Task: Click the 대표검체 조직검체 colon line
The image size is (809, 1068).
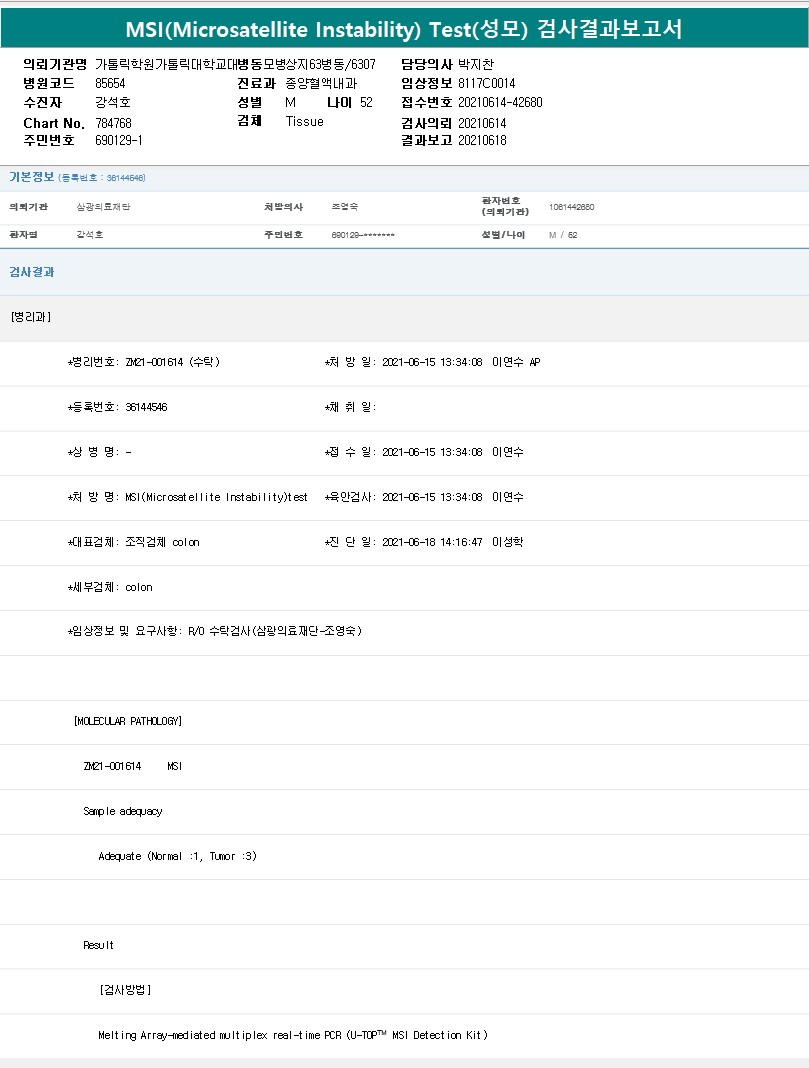Action: (133, 542)
